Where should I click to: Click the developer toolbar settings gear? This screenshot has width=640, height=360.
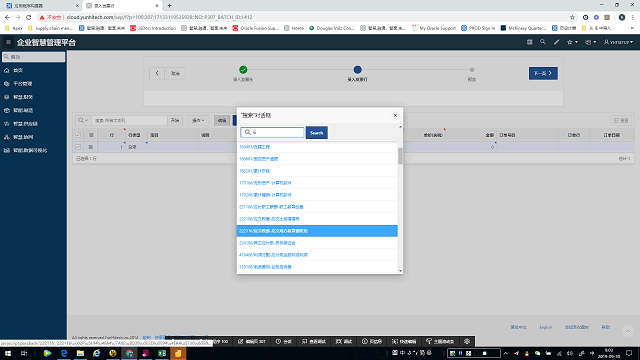(467, 341)
